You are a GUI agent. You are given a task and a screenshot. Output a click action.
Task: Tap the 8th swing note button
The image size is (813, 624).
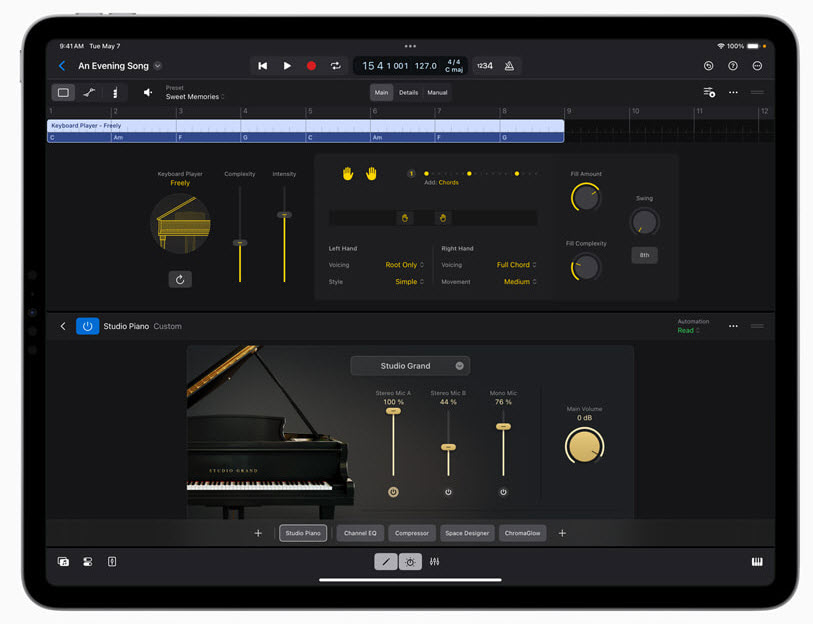[644, 255]
